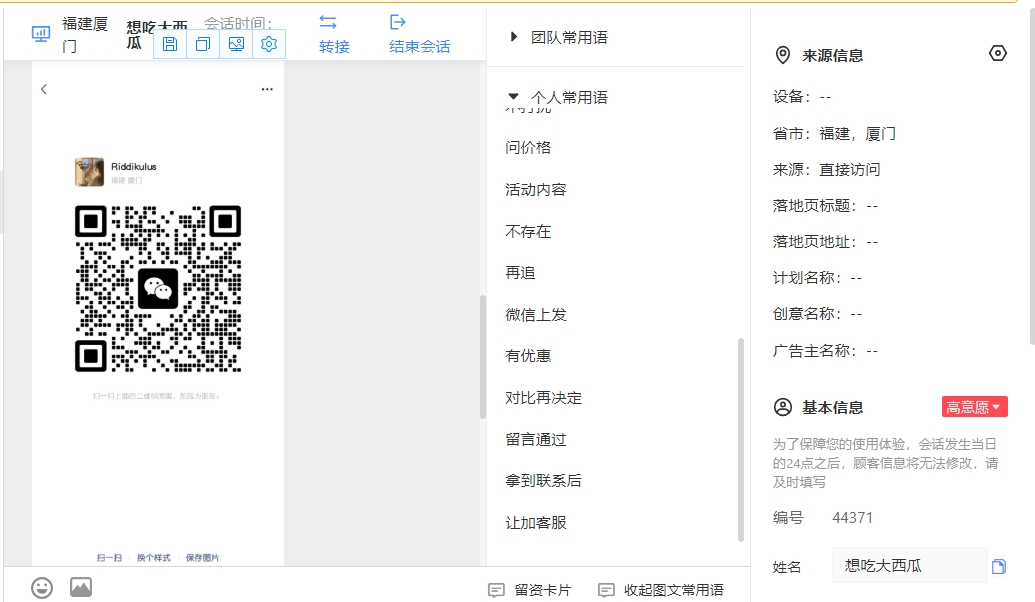The image size is (1035, 602).
Task: Click the 落地页标题 row
Action: 825,206
